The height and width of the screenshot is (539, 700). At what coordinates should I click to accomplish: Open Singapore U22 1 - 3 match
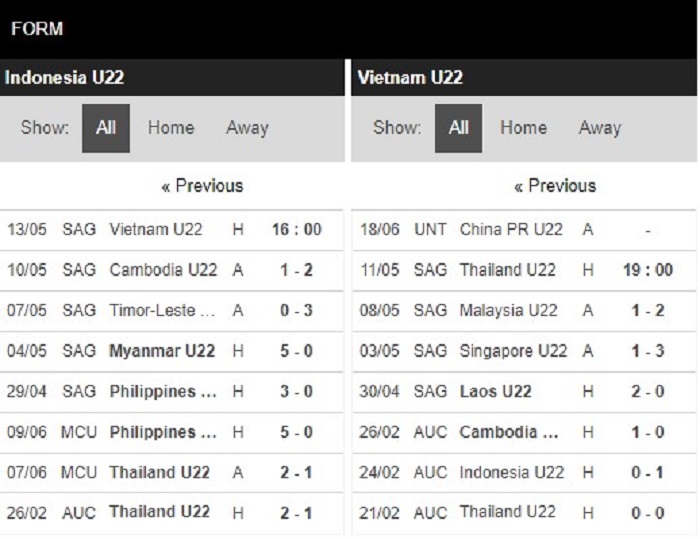coord(524,351)
